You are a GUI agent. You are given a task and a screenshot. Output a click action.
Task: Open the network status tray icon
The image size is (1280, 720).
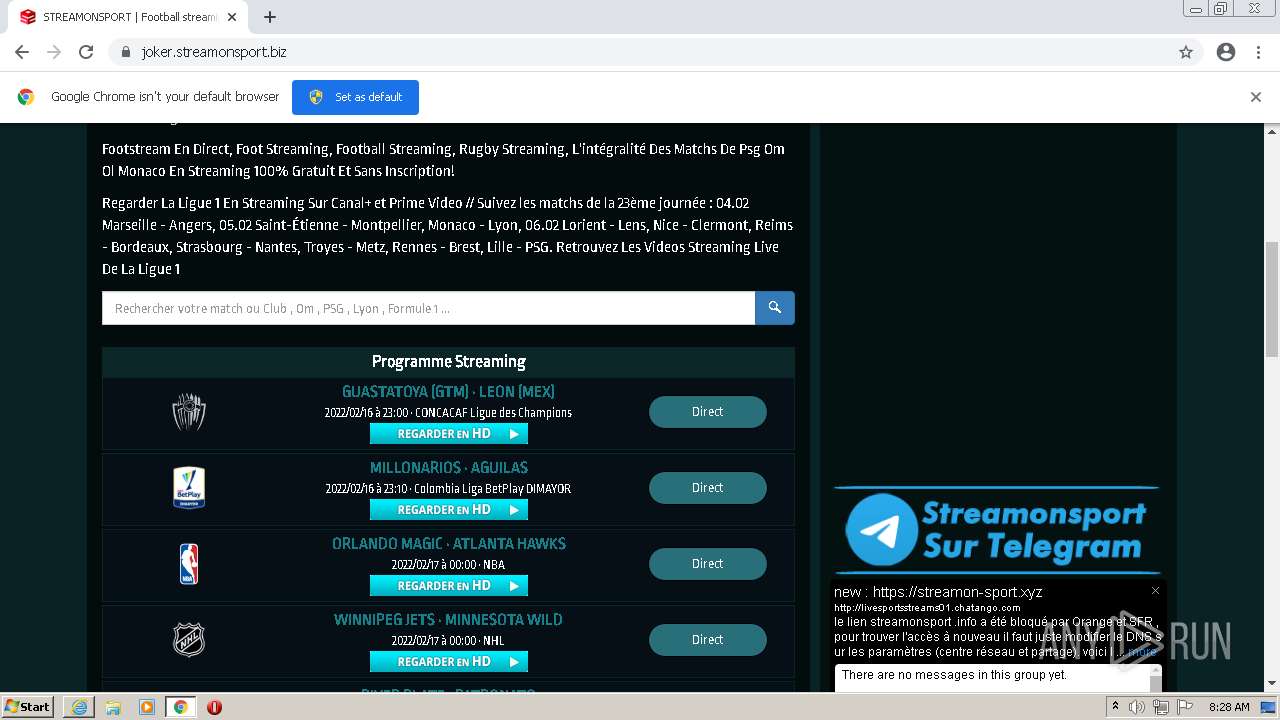tap(1160, 707)
